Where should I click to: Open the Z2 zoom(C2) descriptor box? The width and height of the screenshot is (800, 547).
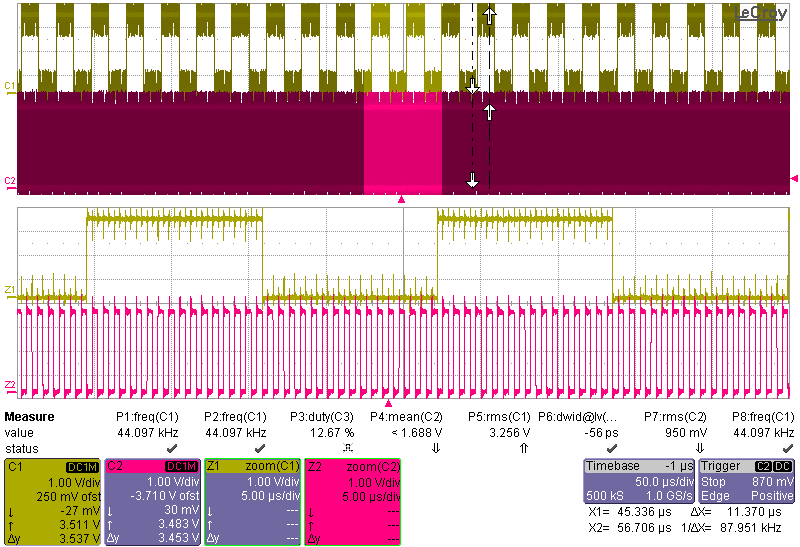[x=351, y=501]
